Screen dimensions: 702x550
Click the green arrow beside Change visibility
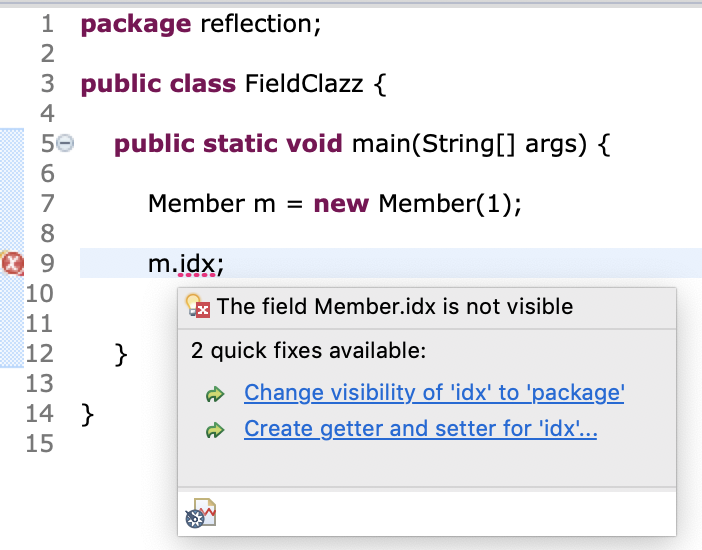coord(215,394)
